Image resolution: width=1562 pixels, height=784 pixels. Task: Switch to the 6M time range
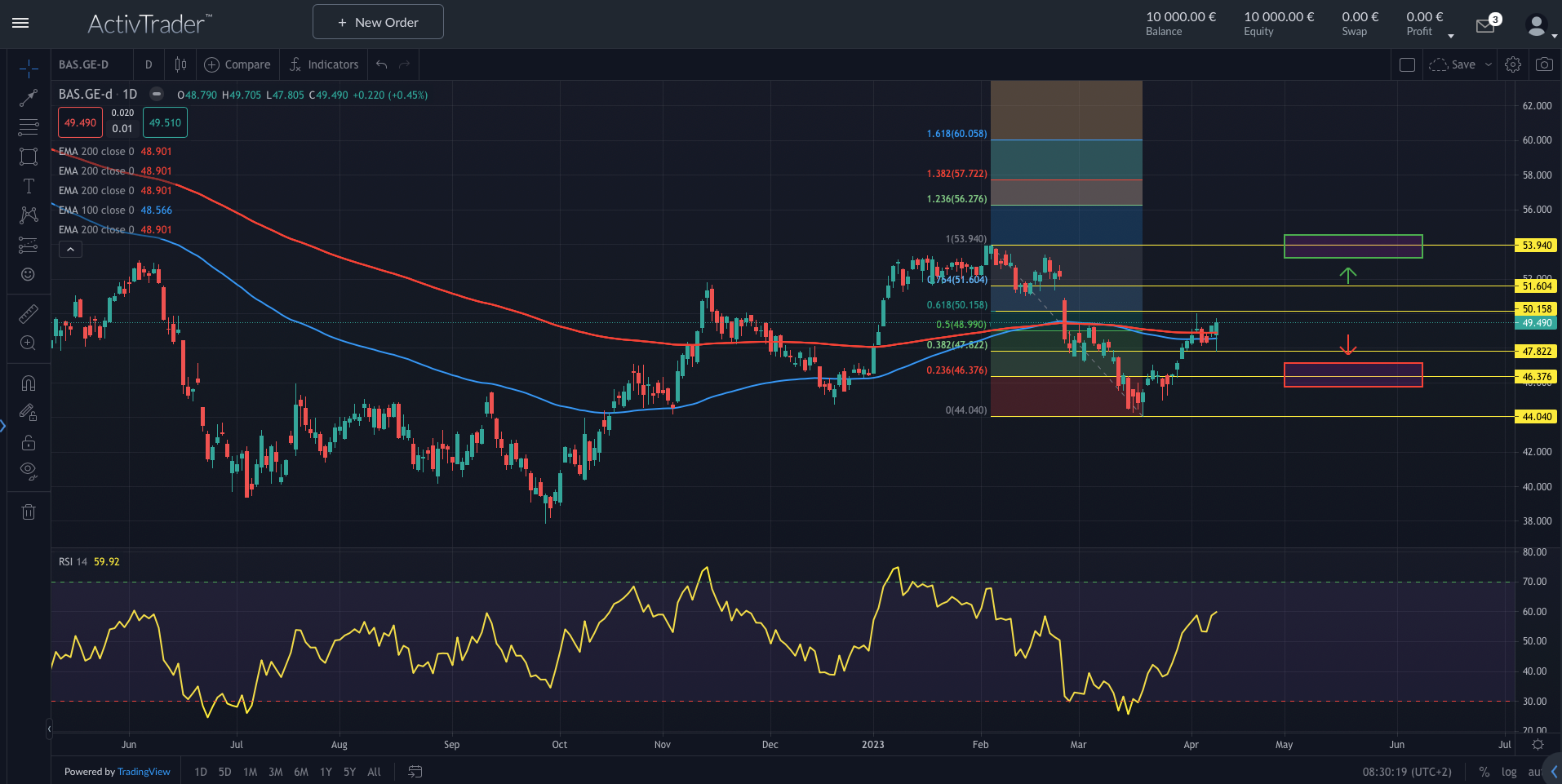coord(301,772)
